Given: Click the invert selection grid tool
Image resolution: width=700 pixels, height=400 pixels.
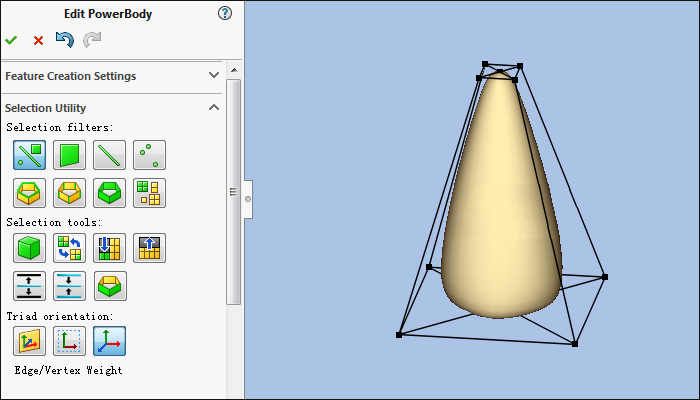Looking at the screenshot, I should click(69, 248).
